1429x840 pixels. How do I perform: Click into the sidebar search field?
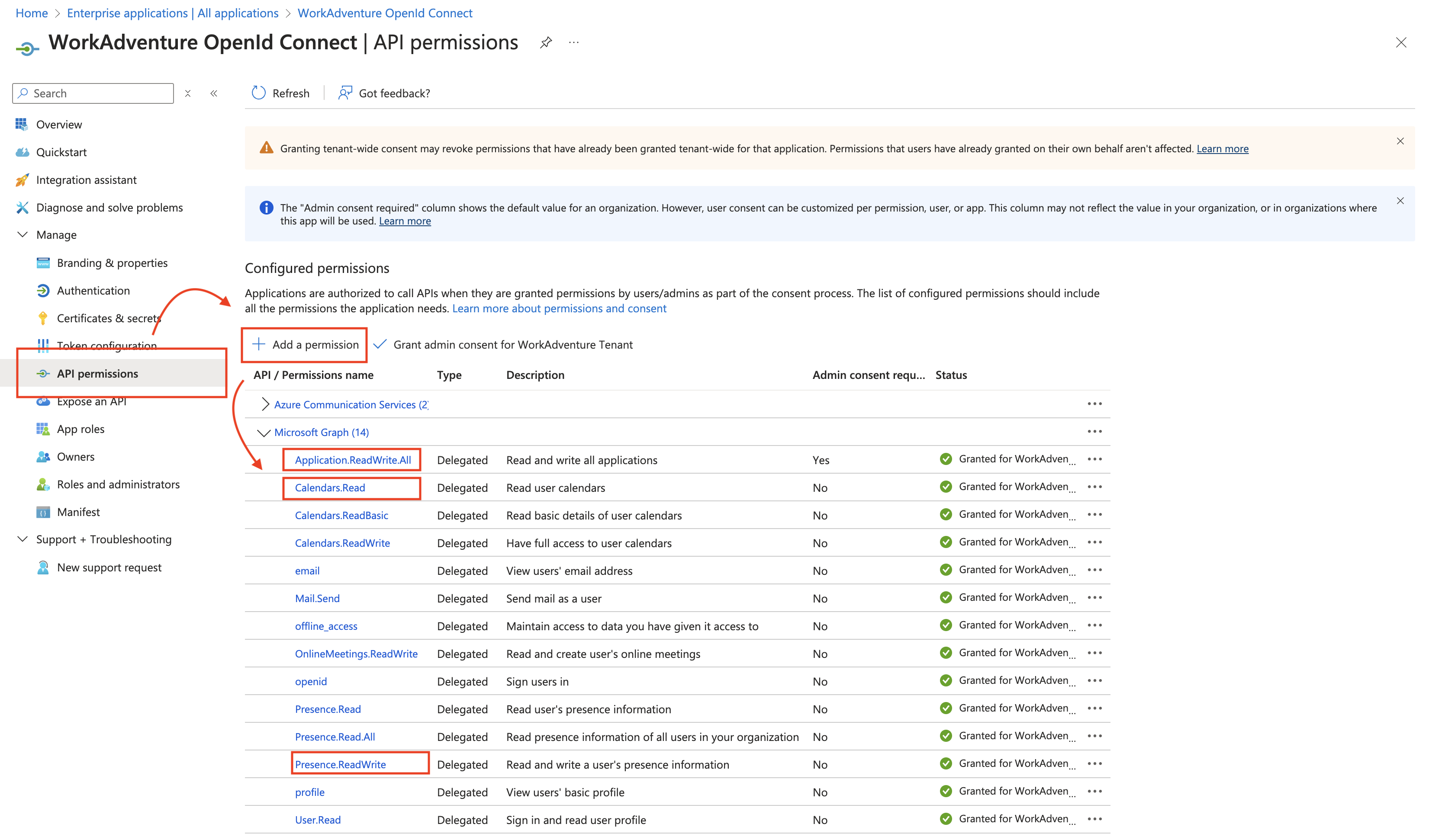(x=93, y=93)
